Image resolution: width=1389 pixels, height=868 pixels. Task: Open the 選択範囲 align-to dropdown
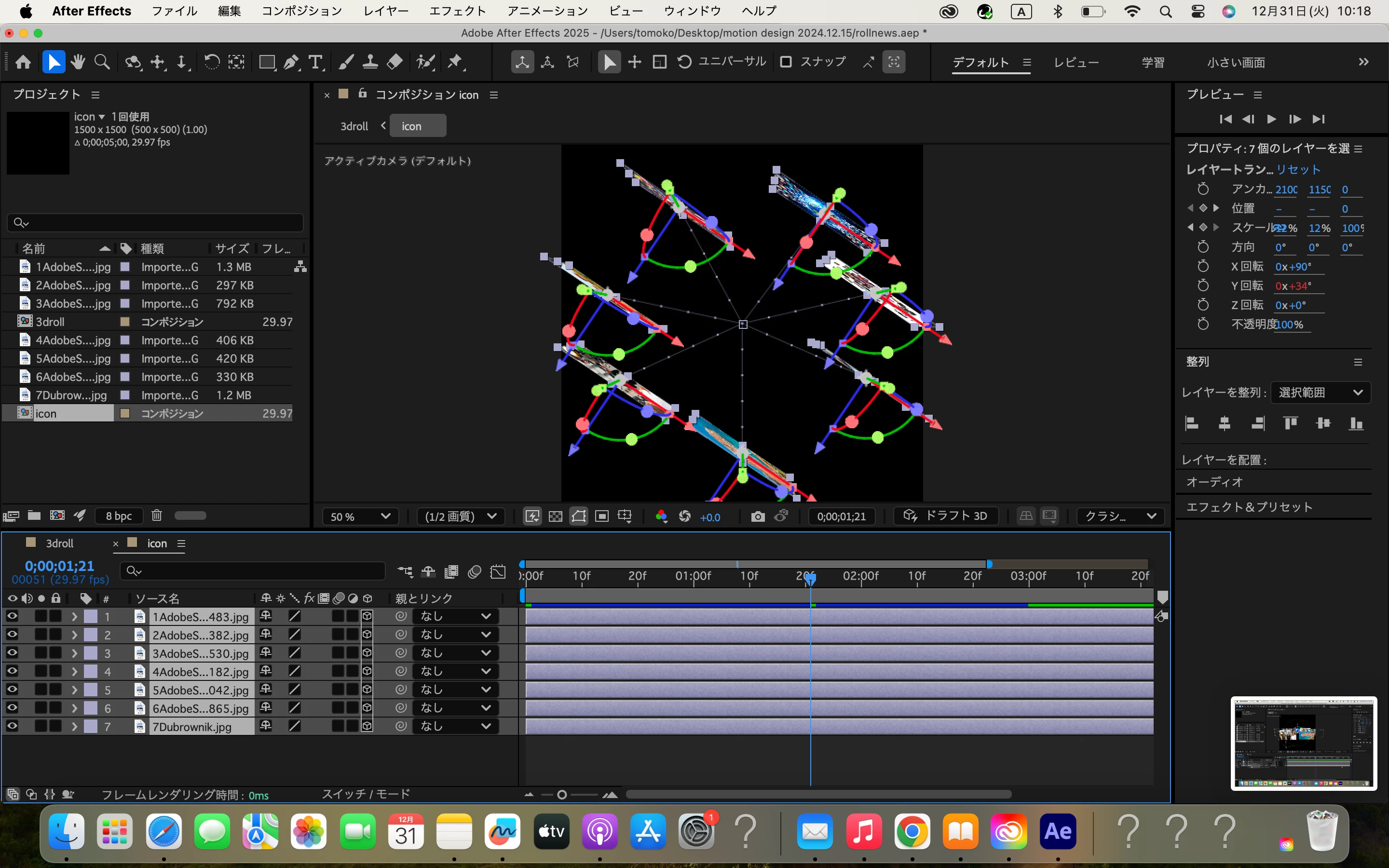1320,393
